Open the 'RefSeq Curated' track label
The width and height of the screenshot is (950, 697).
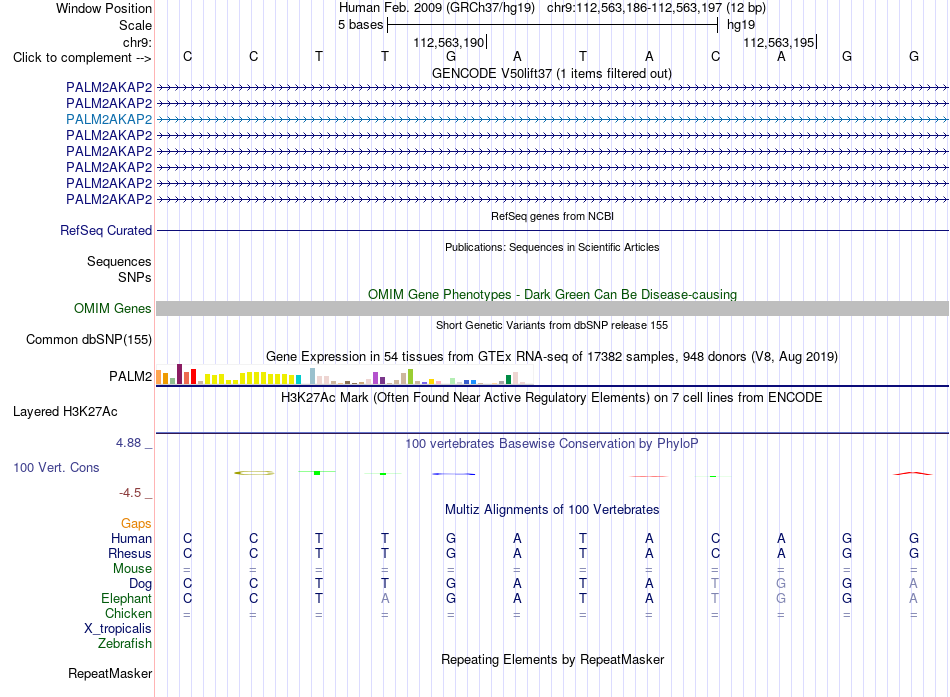[106, 230]
